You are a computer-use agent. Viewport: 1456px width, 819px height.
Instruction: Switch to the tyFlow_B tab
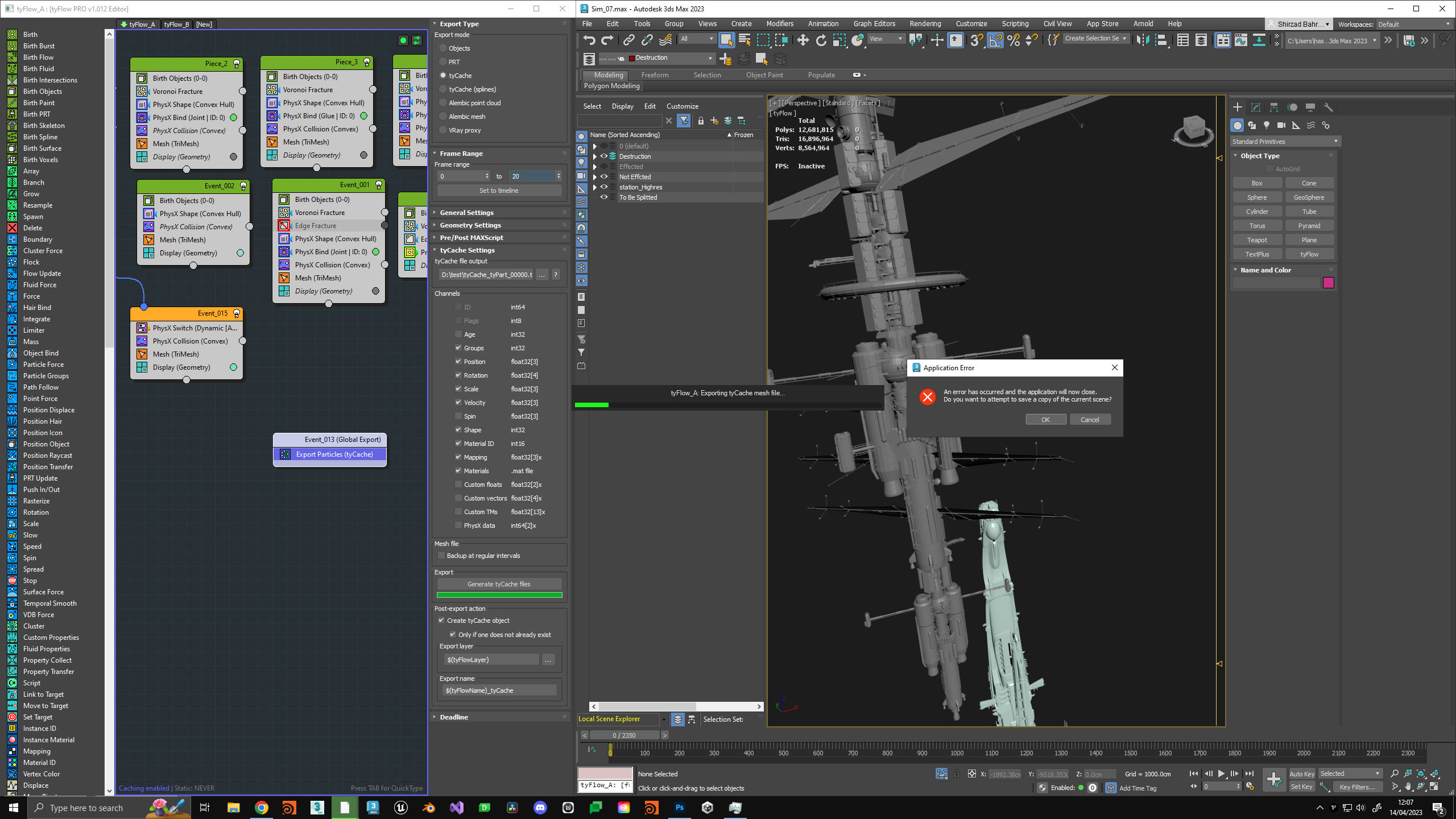tap(176, 24)
